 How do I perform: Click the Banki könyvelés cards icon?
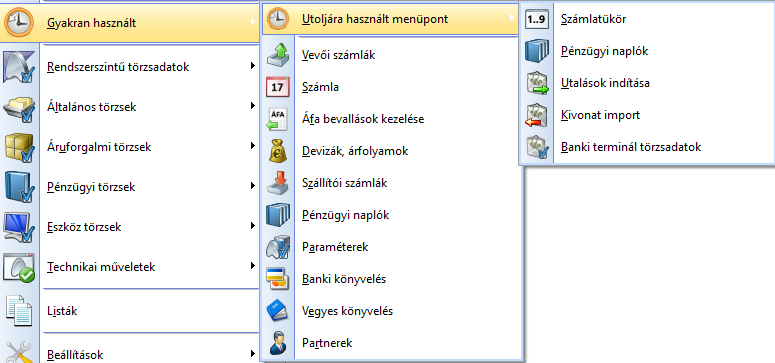[278, 279]
